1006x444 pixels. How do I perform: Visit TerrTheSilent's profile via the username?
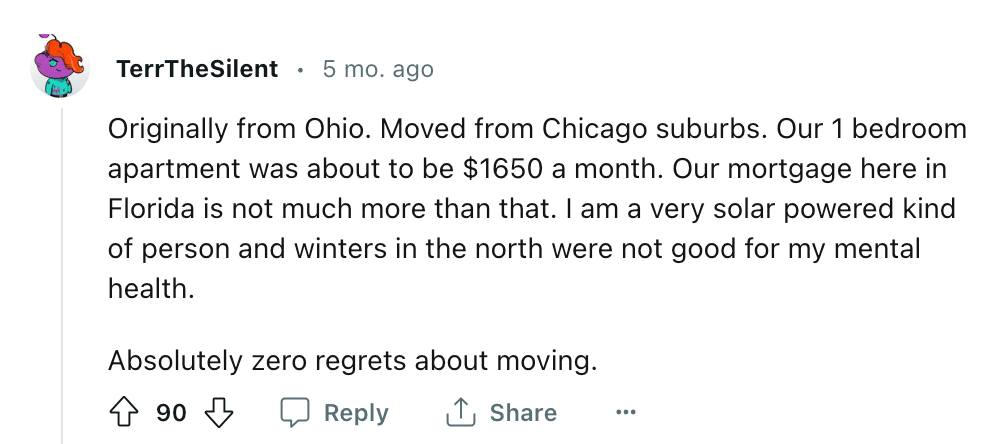click(x=197, y=69)
